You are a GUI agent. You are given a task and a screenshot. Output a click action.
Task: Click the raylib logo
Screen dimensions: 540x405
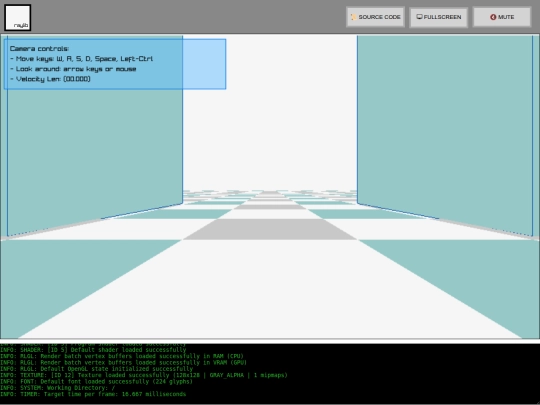click(18, 18)
